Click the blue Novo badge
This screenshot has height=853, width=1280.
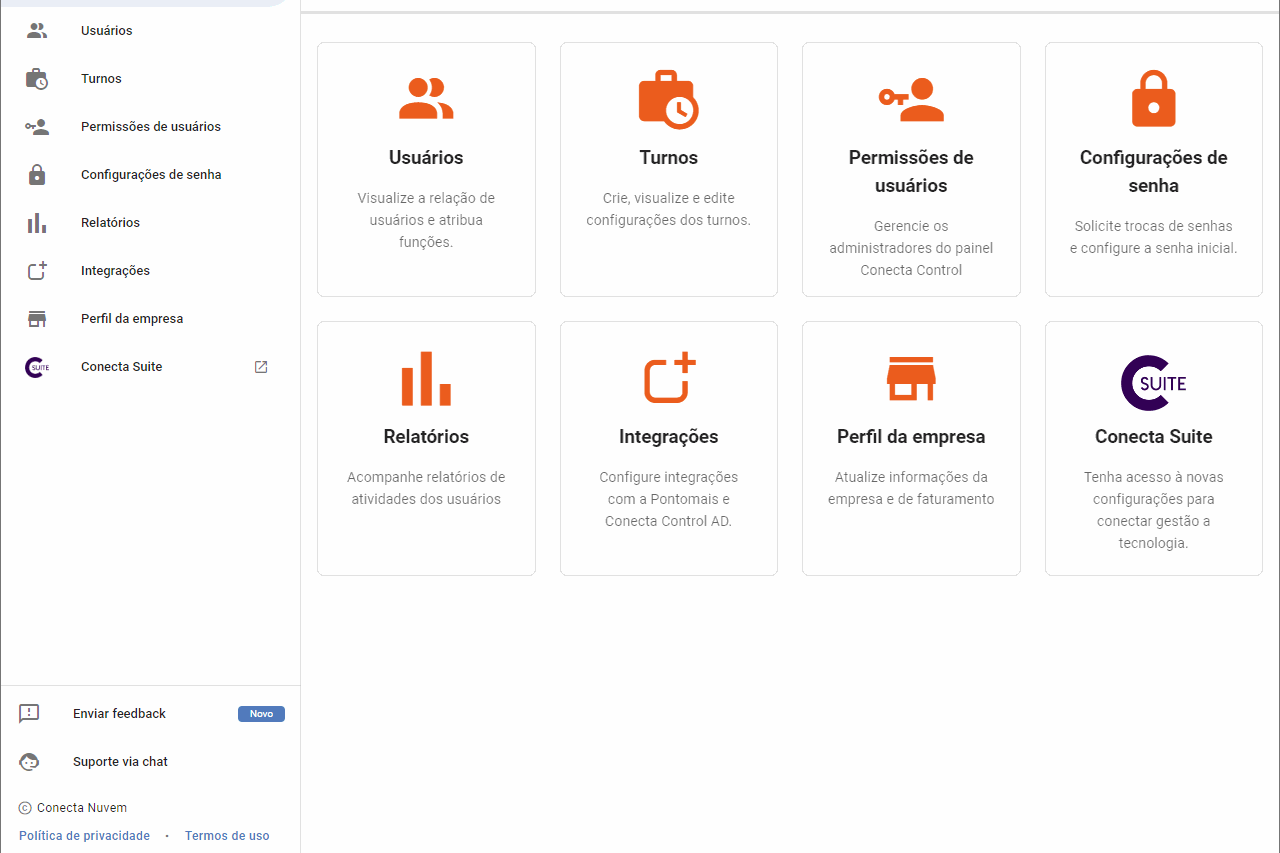261,714
